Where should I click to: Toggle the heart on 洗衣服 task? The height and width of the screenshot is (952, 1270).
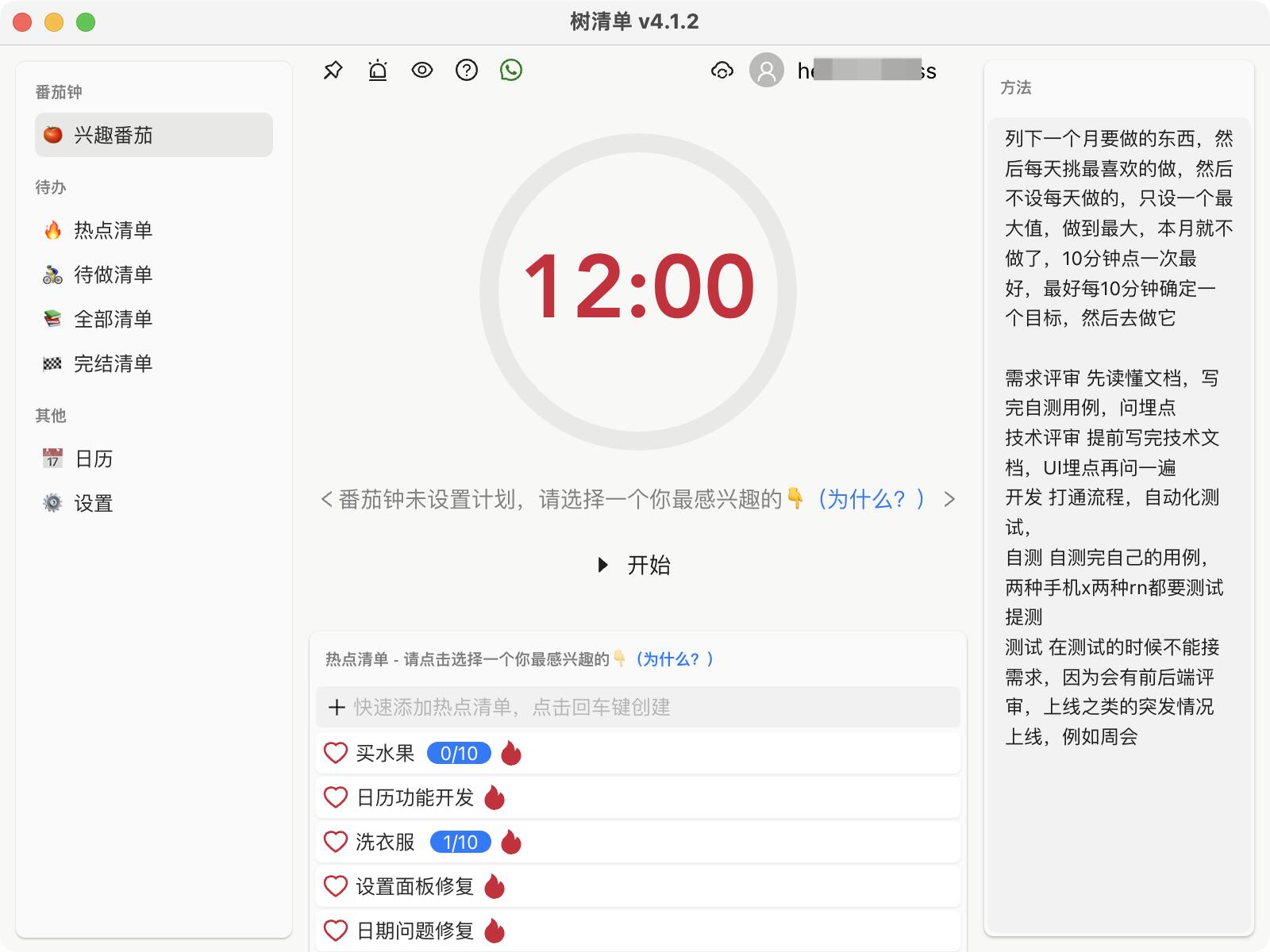[336, 842]
